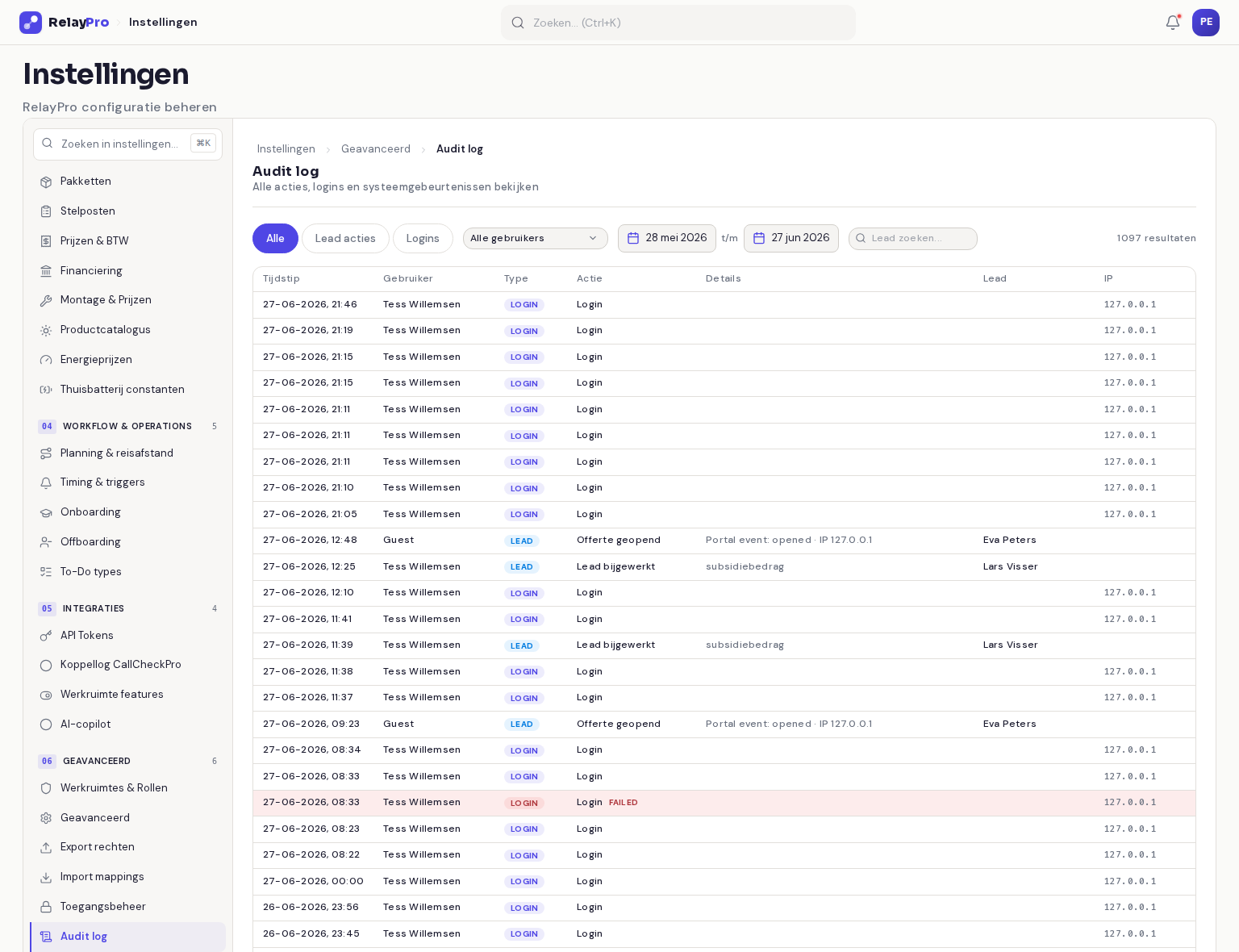The height and width of the screenshot is (952, 1239).
Task: Open the Energieprijzen menu item
Action: 127,360
